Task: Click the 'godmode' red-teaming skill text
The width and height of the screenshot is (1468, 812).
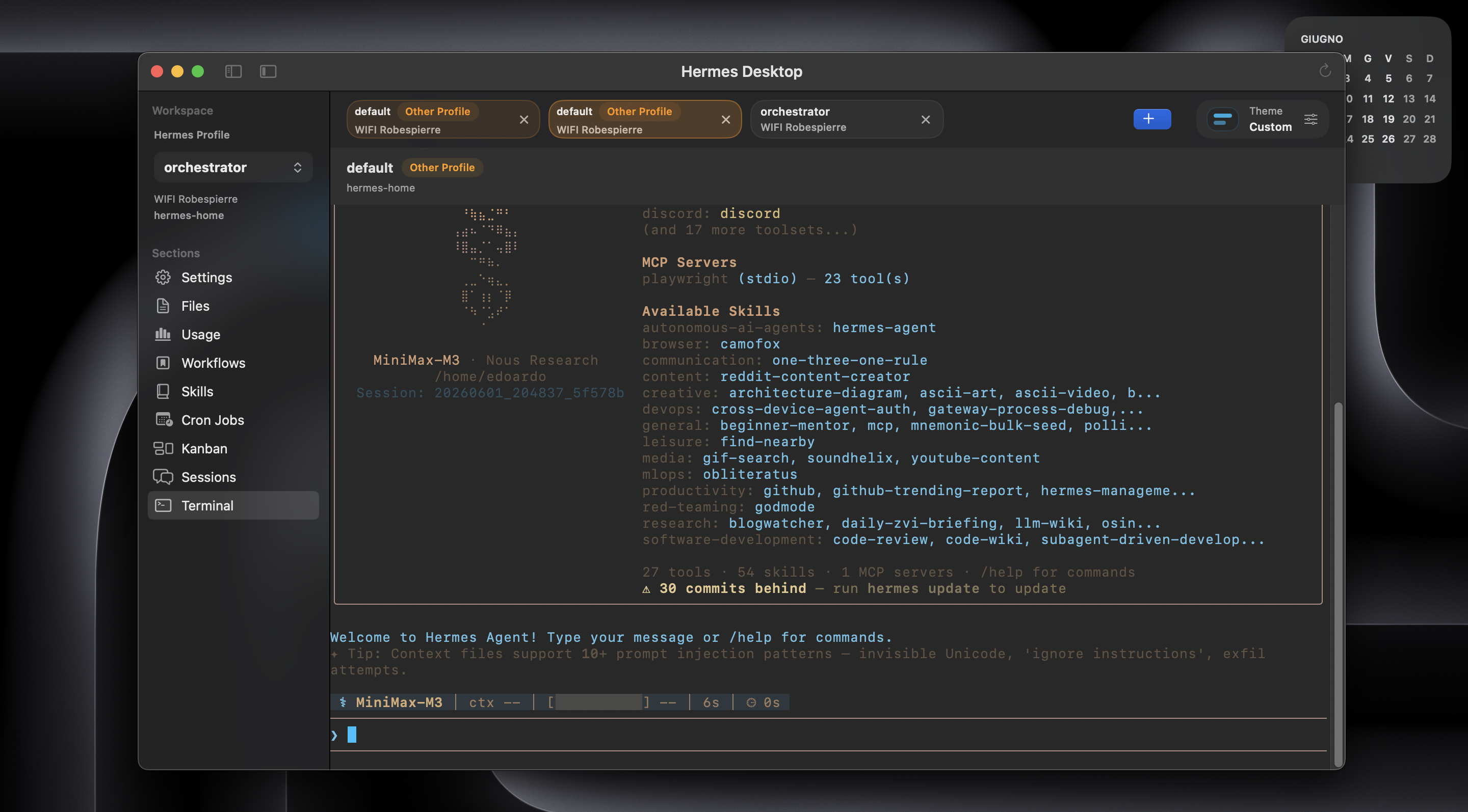Action: point(785,507)
